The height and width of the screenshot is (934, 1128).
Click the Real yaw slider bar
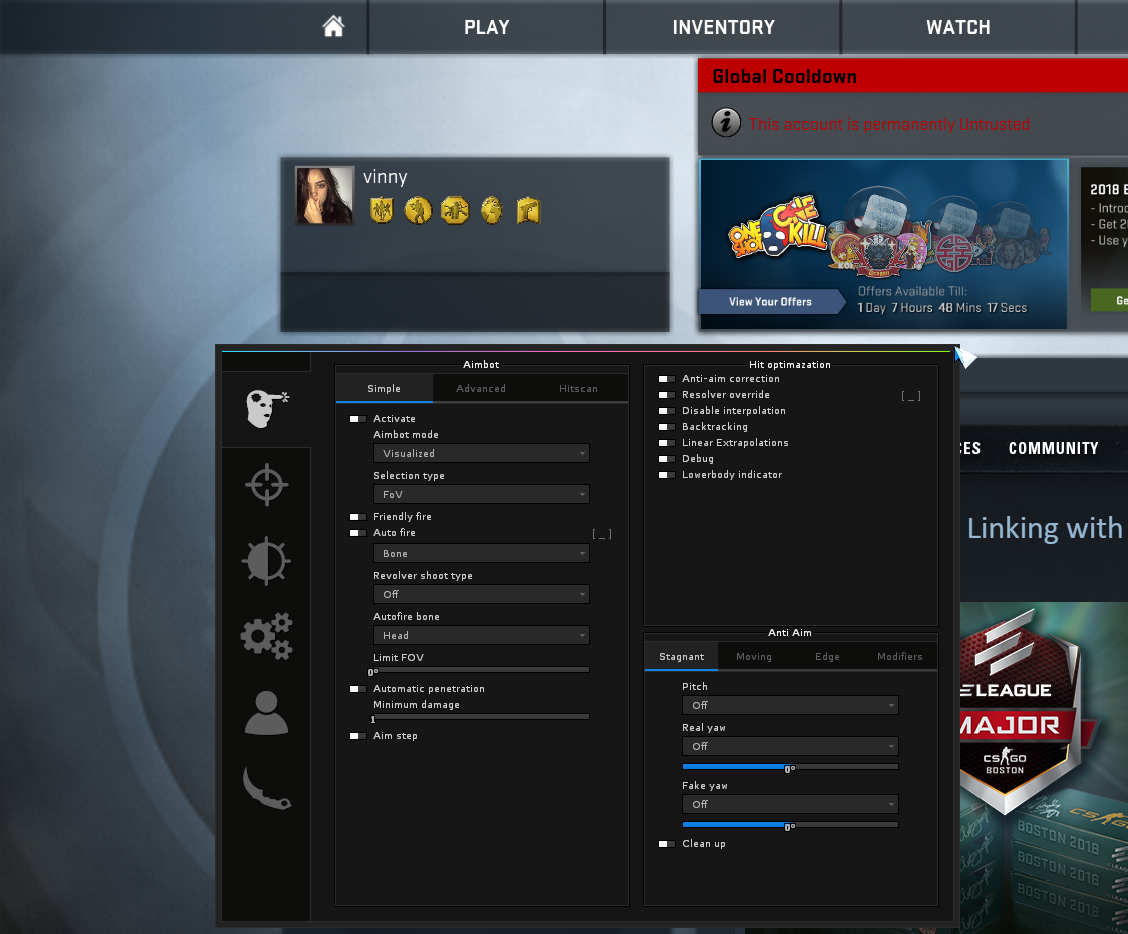[x=790, y=767]
